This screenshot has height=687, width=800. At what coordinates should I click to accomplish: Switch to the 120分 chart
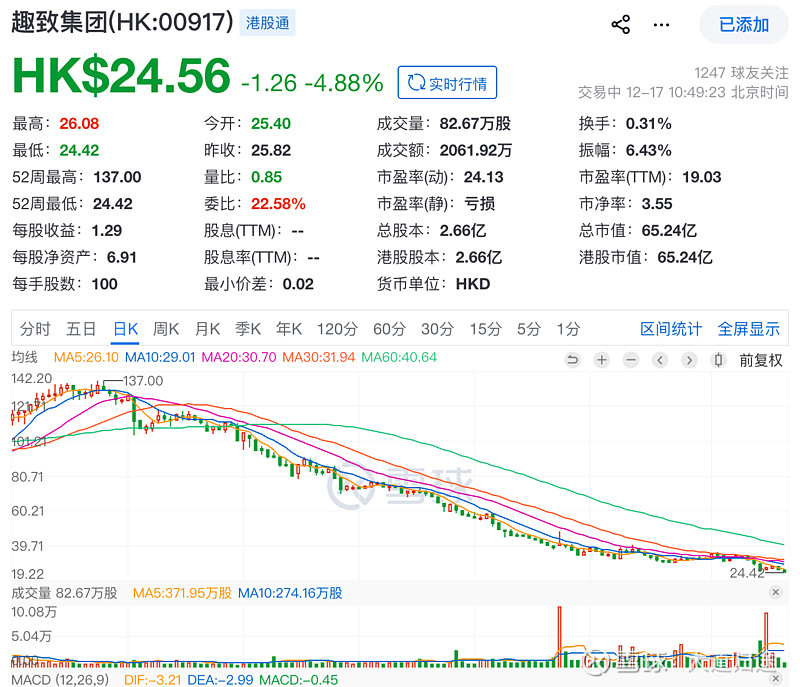(x=337, y=329)
